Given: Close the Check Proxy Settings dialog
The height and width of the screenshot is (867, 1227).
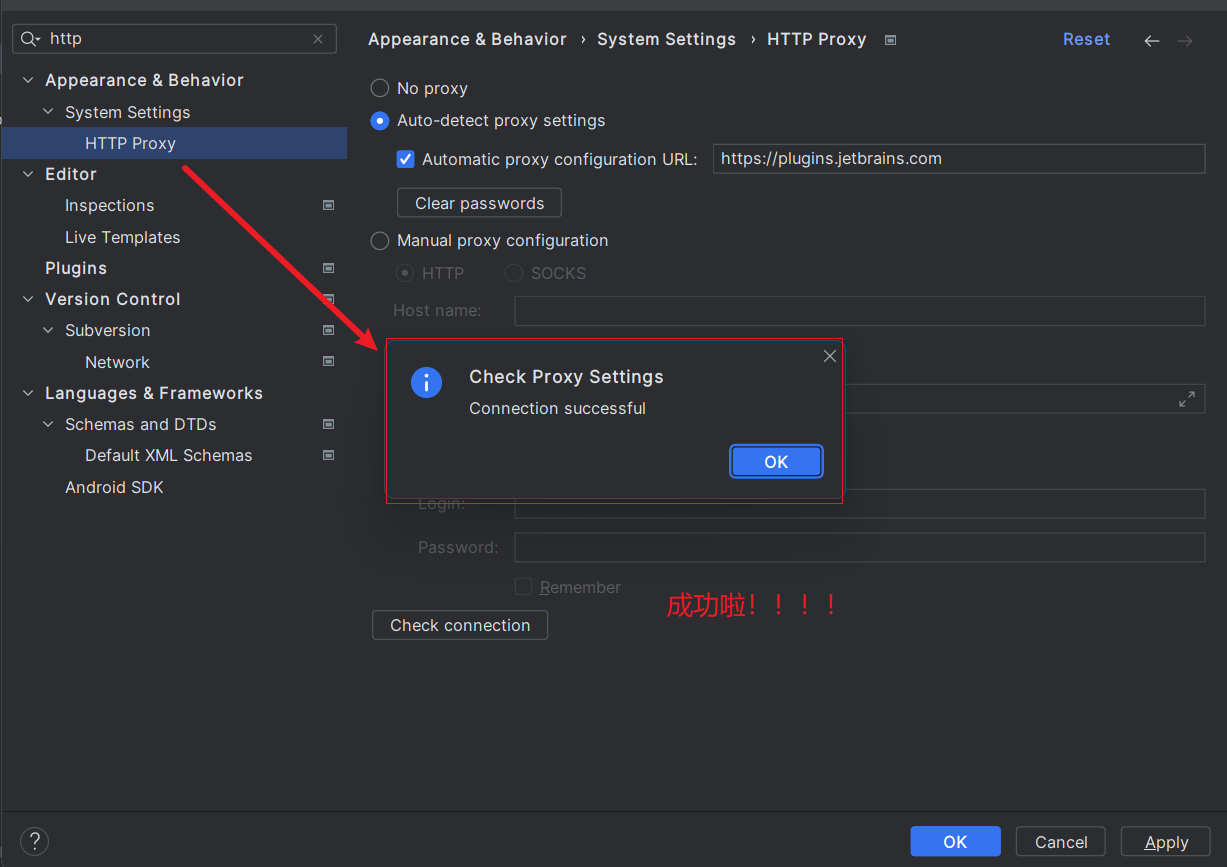Looking at the screenshot, I should (x=829, y=356).
